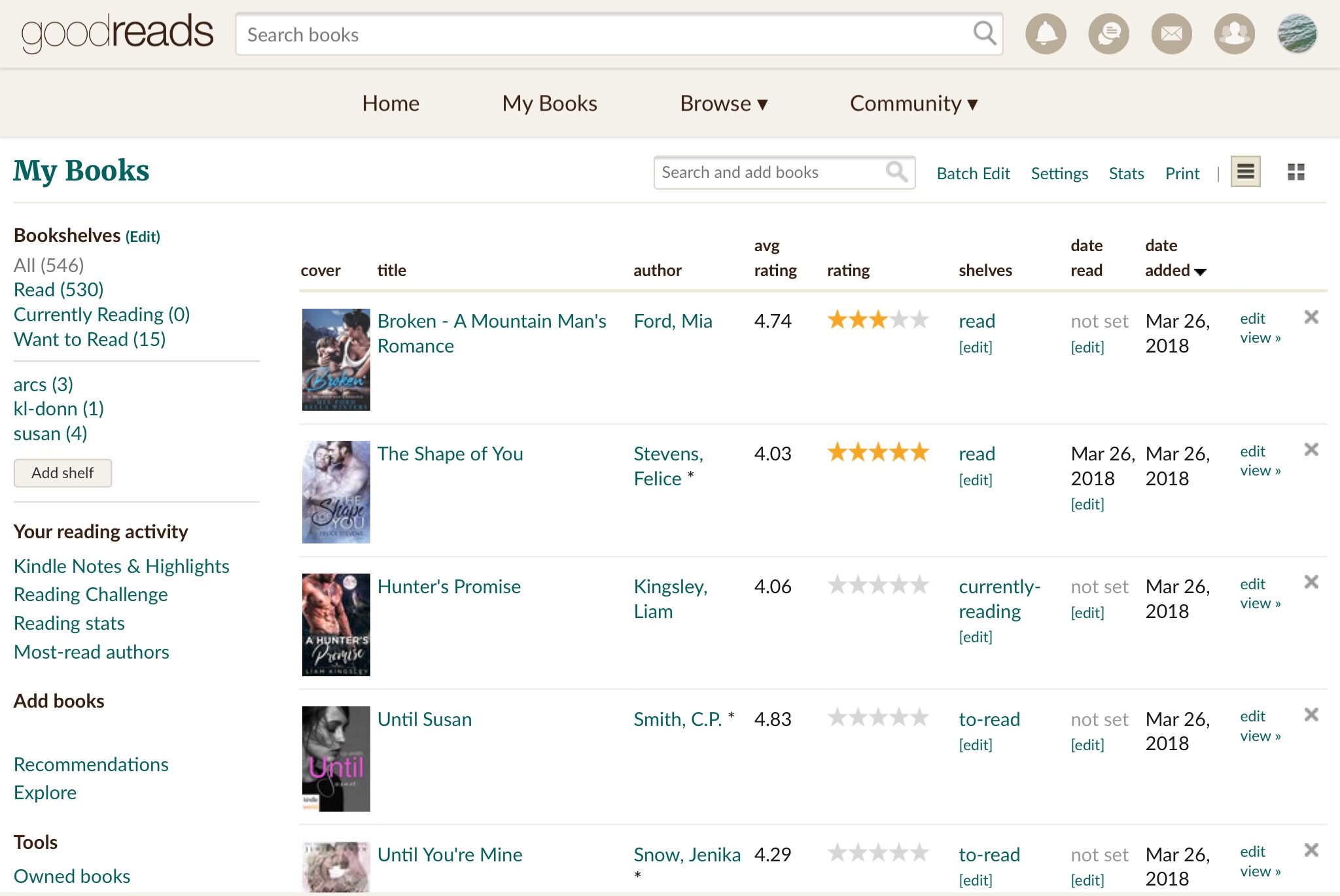Sort by date added column arrow
1340x896 pixels.
[1200, 271]
